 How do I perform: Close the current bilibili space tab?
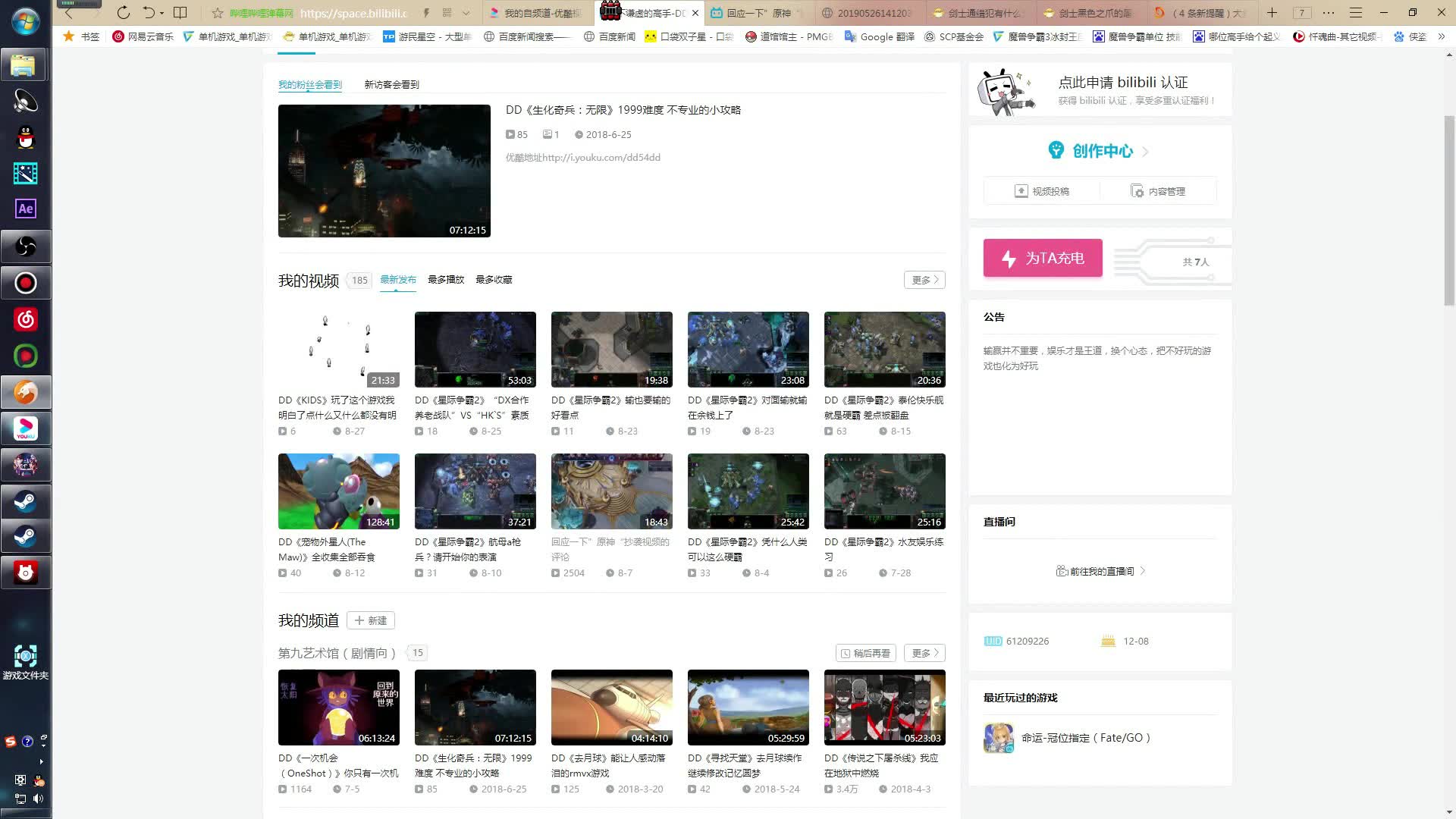695,13
